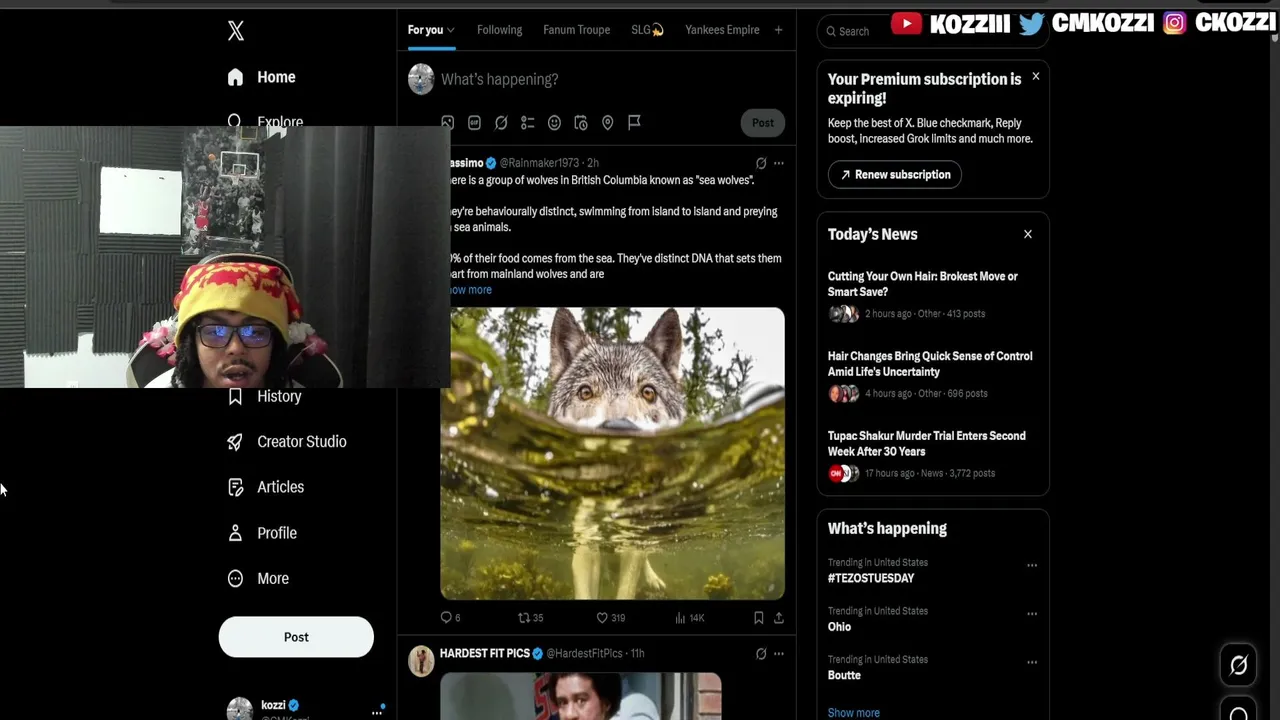The height and width of the screenshot is (720, 1280).
Task: Schedule the post using the calendar-clock icon
Action: [x=581, y=123]
